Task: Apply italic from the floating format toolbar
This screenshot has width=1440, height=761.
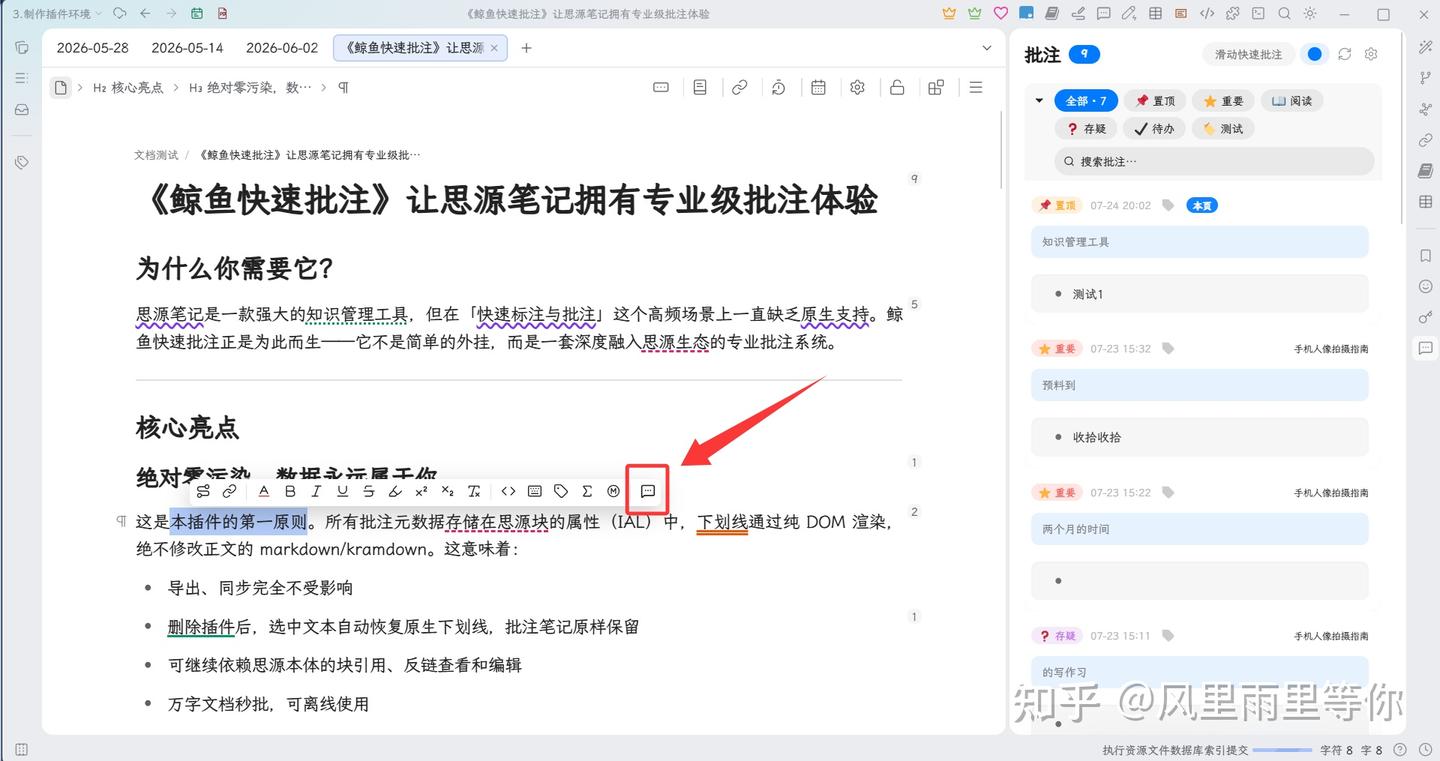Action: (316, 491)
